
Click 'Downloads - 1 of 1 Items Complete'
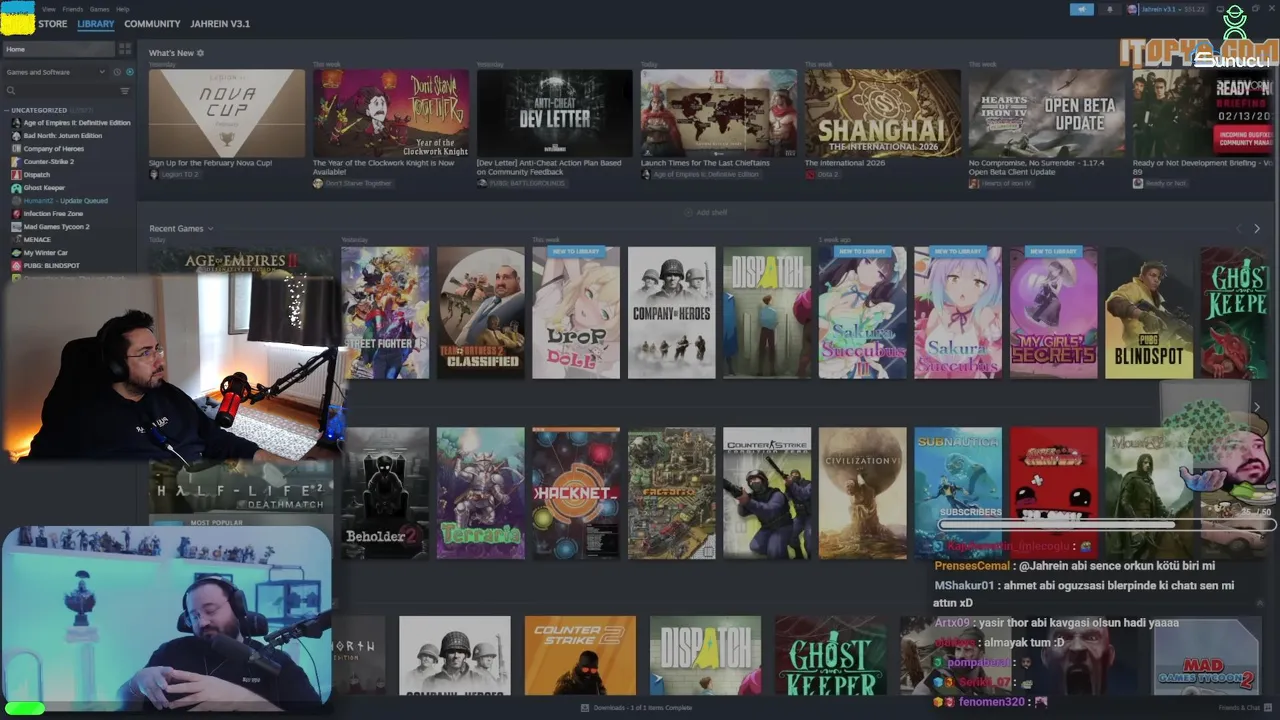tap(643, 708)
